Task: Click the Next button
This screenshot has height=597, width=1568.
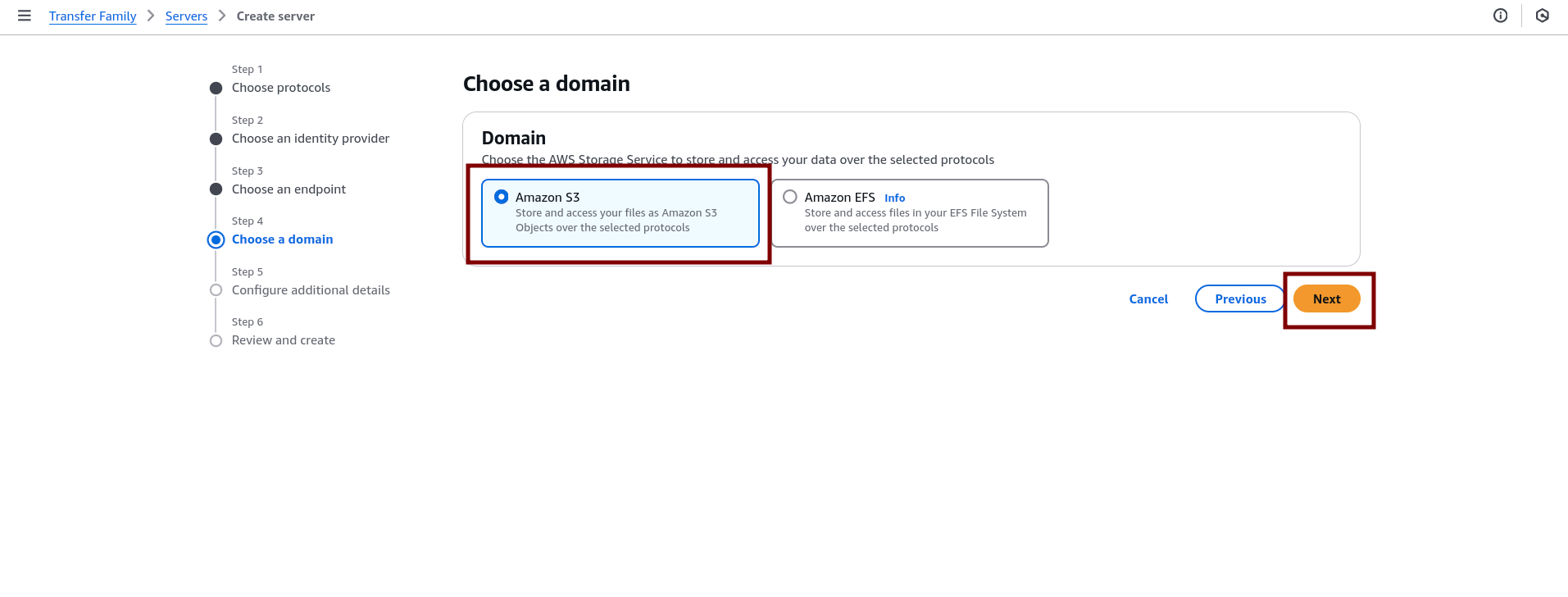Action: click(1326, 299)
